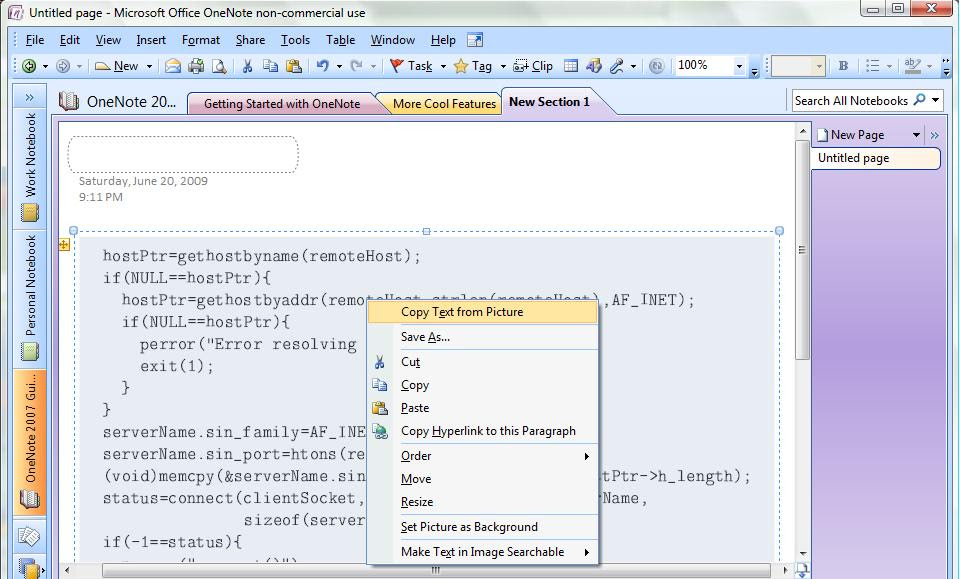Open Print Preview magnifier icon

click(x=219, y=66)
